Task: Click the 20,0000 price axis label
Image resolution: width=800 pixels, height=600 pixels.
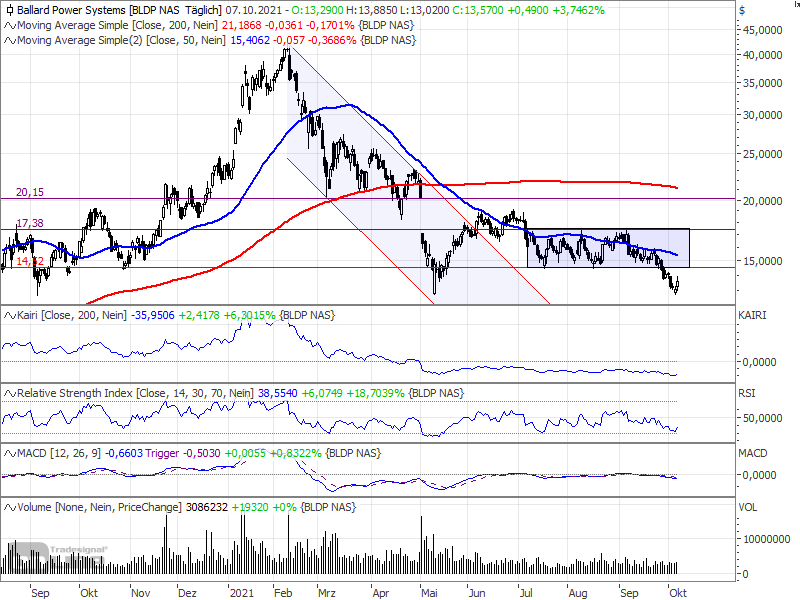Action: click(763, 201)
